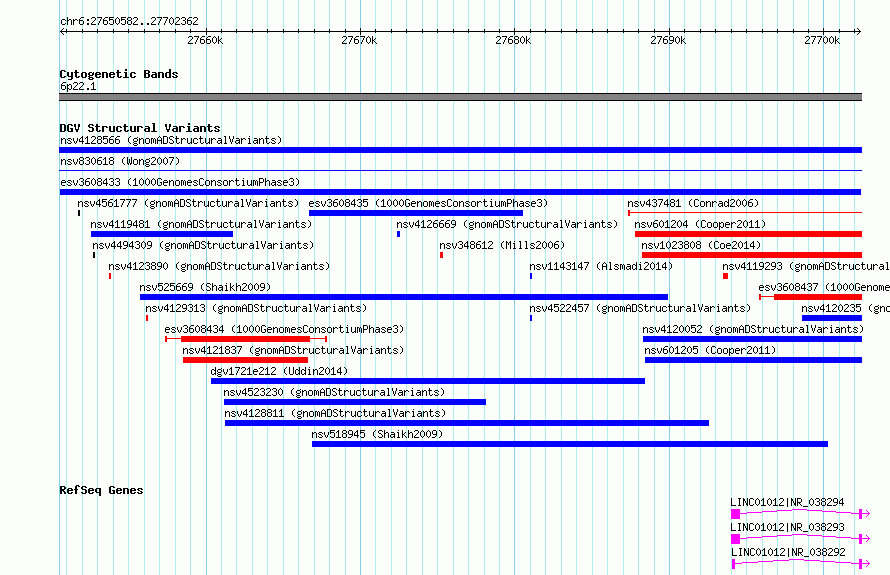This screenshot has height=575, width=890.
Task: Select the nsv518945 blue variant bar
Action: click(570, 444)
